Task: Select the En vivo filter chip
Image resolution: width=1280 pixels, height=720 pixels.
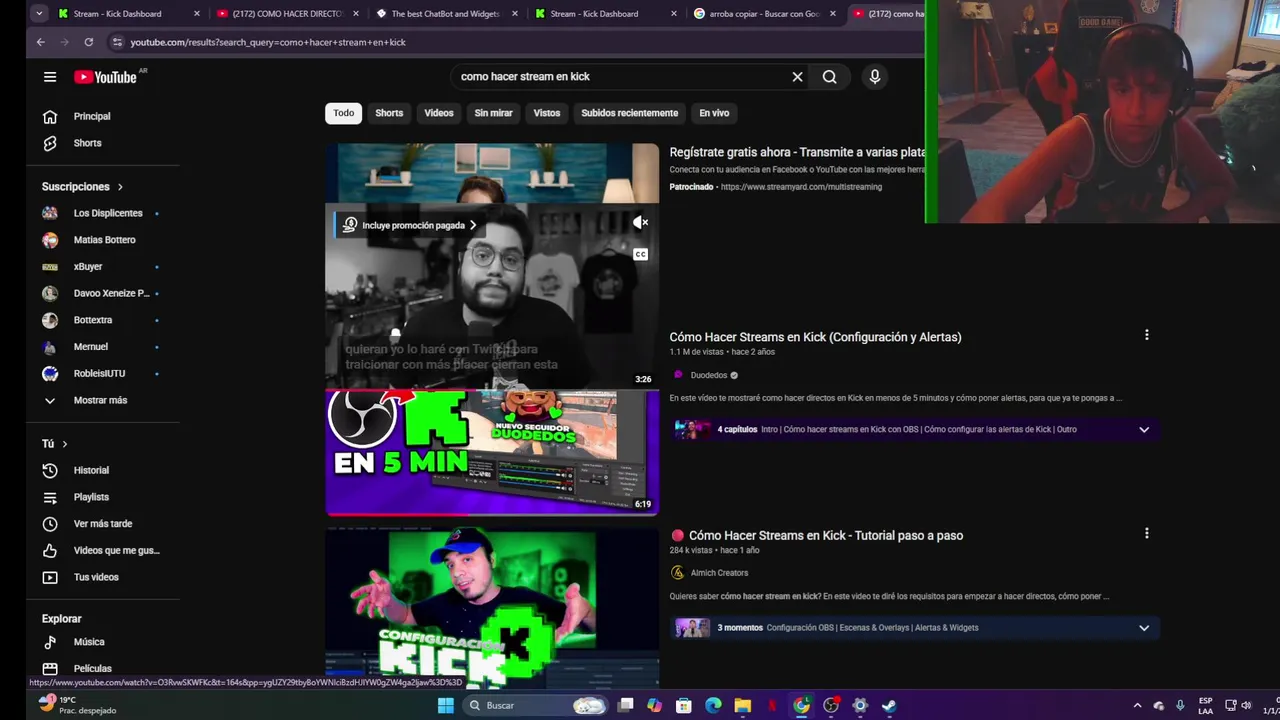Action: pos(714,113)
